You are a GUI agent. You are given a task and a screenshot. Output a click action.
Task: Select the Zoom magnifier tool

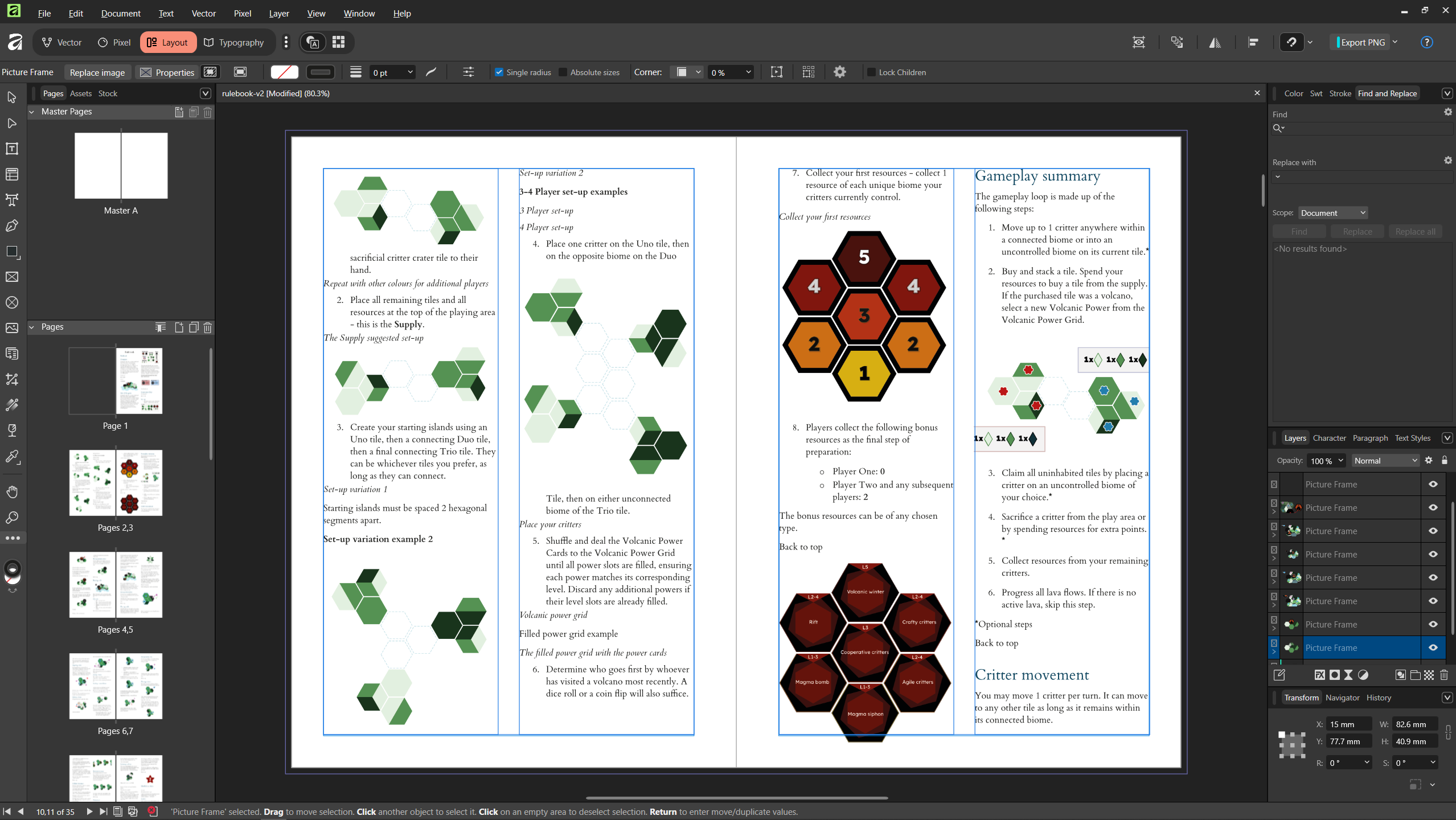tap(12, 517)
